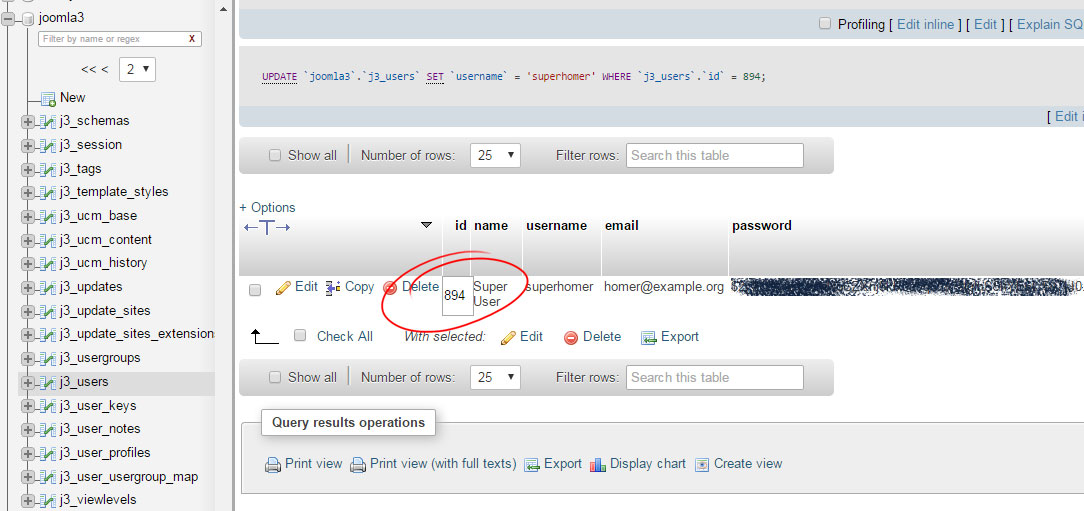Click table icon beside j3_viewlevels
The height and width of the screenshot is (511, 1084).
click(48, 501)
